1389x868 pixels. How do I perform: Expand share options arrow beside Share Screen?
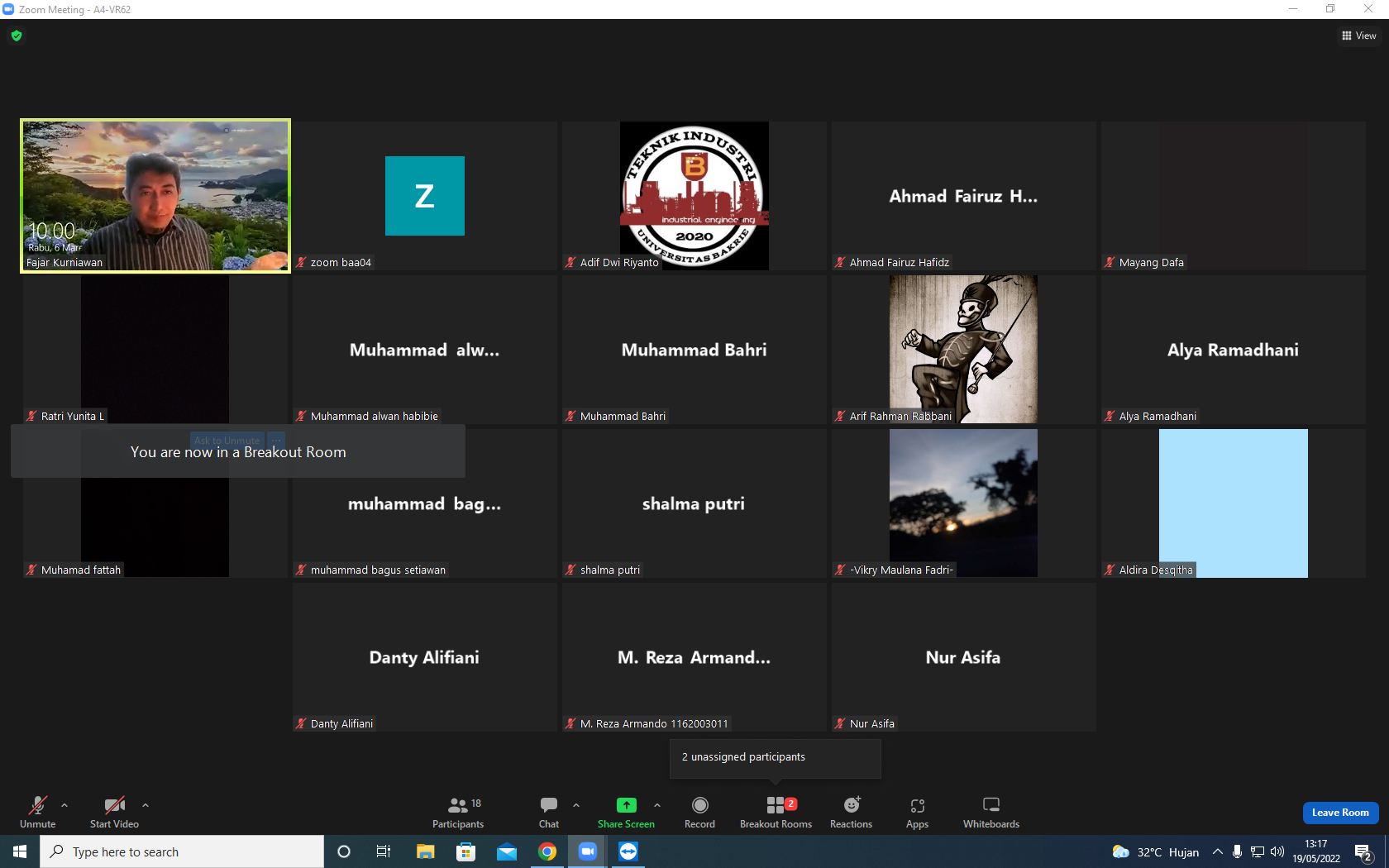pyautogui.click(x=657, y=805)
